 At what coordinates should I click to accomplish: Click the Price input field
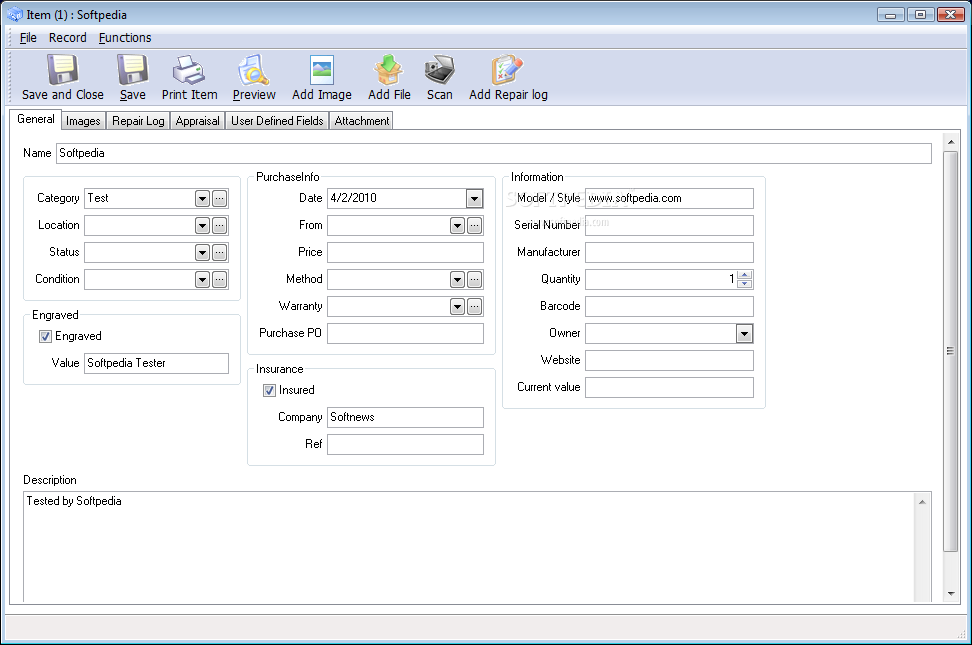[x=405, y=252]
